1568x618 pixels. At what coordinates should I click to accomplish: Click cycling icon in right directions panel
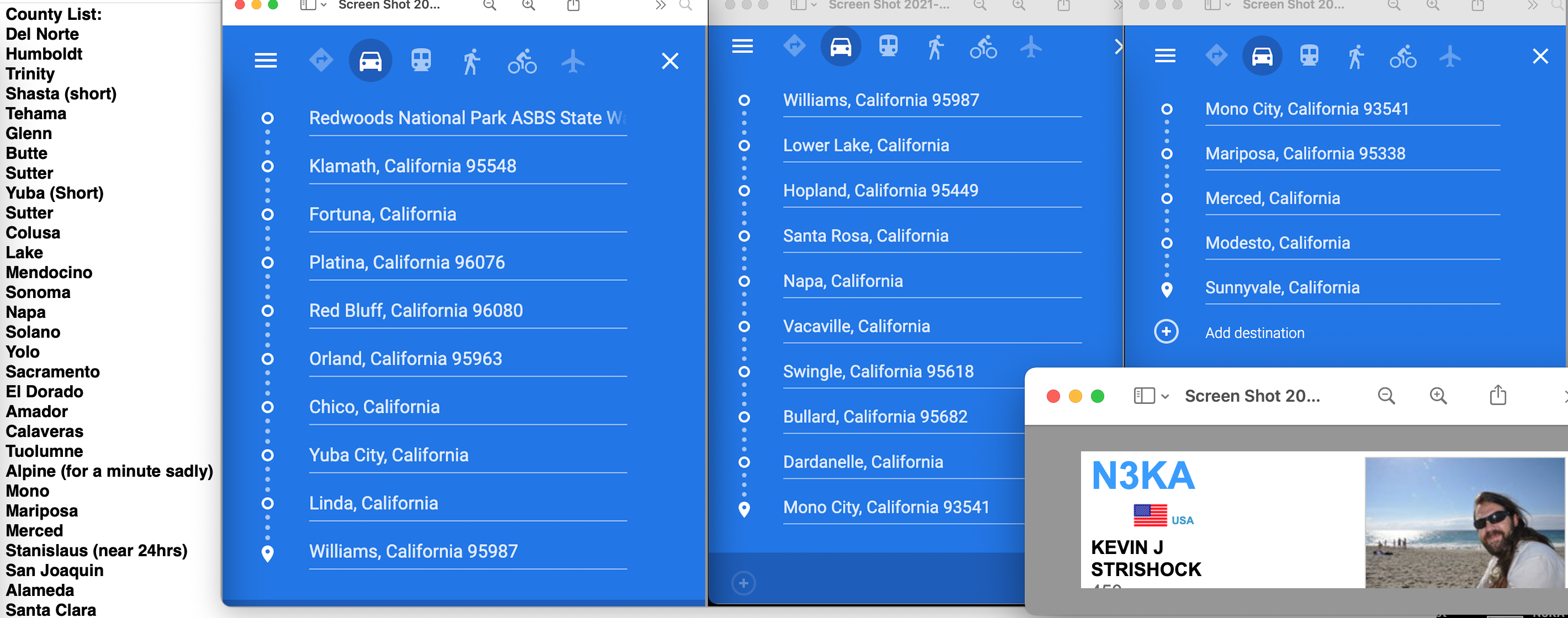click(1402, 57)
